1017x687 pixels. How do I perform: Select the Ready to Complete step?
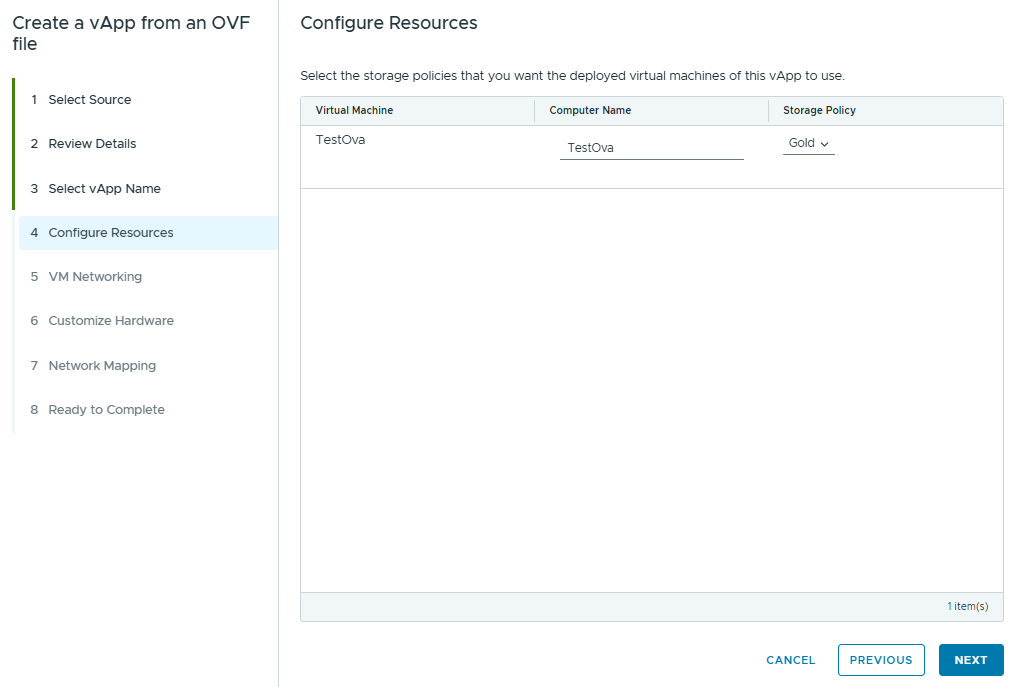click(106, 410)
